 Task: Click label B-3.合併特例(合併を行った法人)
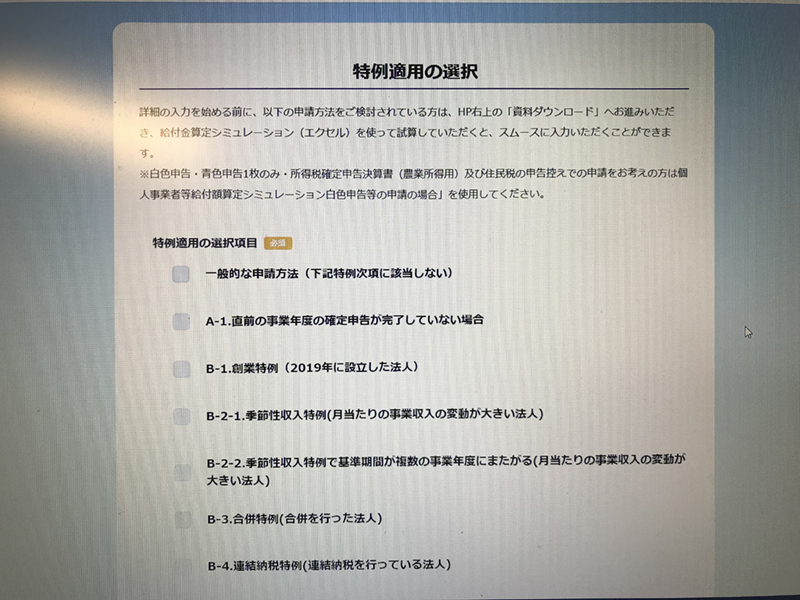[294, 519]
